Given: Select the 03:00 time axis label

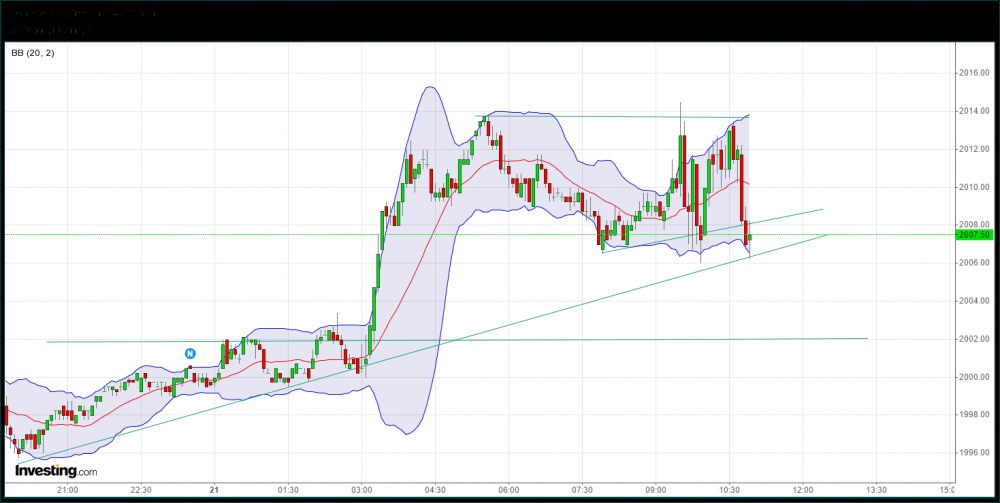Looking at the screenshot, I should (362, 490).
